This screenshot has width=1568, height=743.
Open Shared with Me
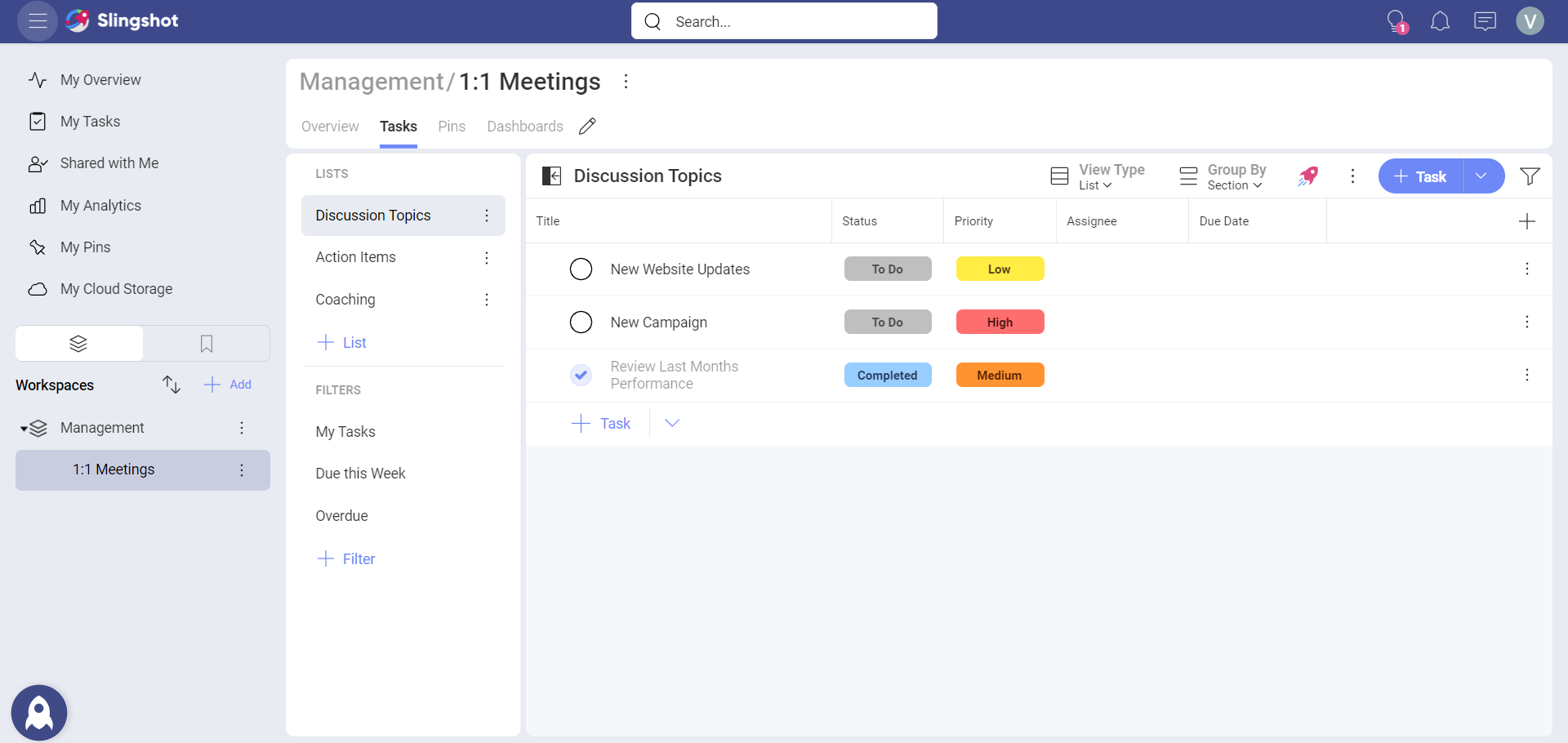point(109,163)
